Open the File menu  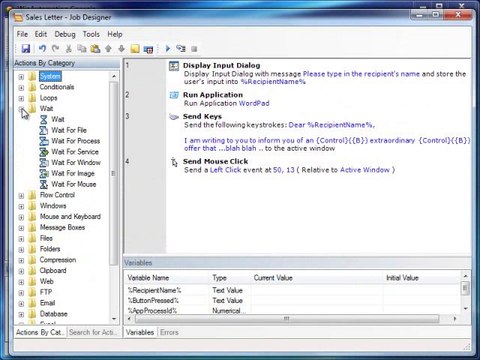[22, 34]
